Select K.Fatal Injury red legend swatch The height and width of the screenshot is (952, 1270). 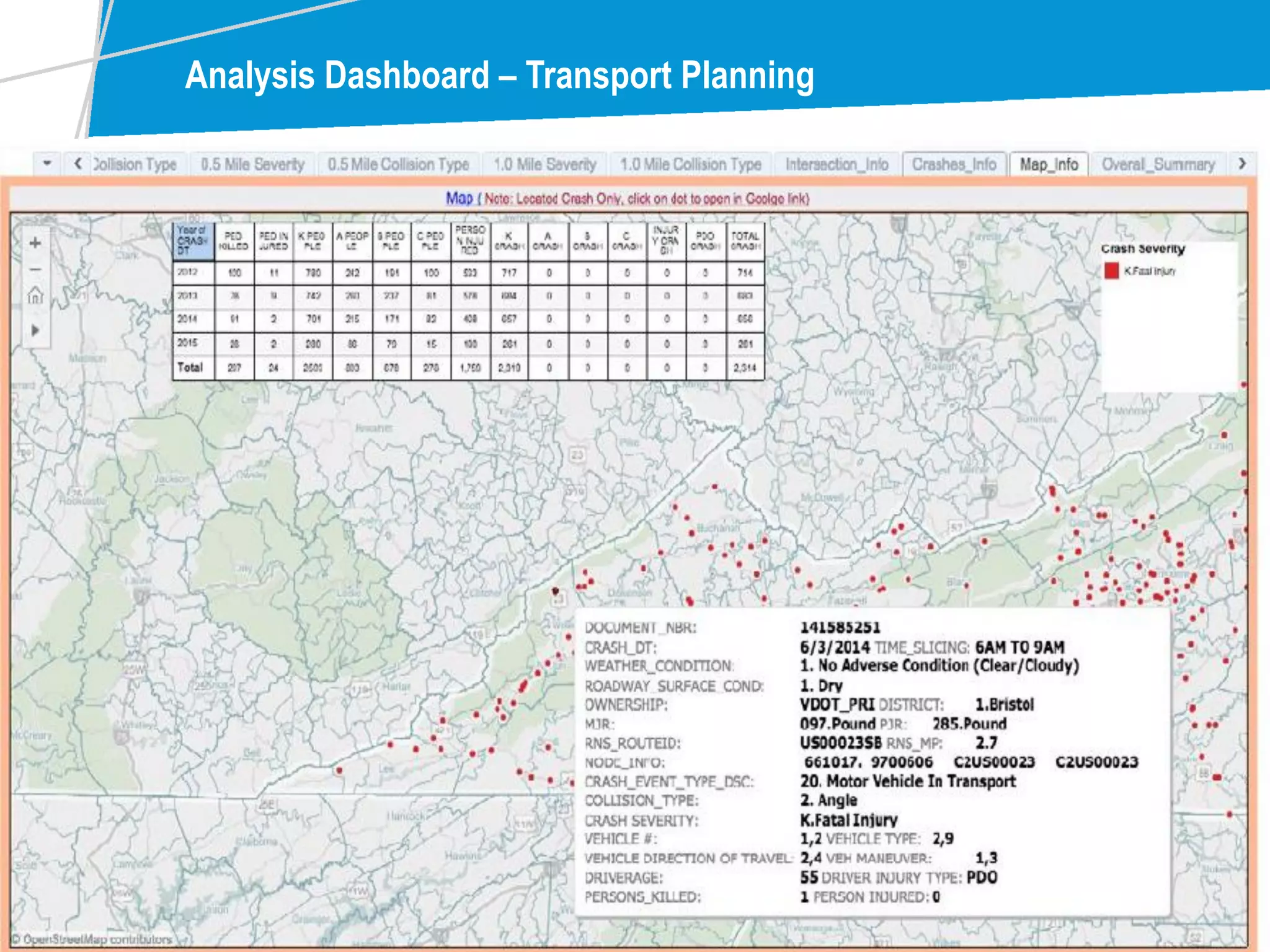pos(1111,271)
